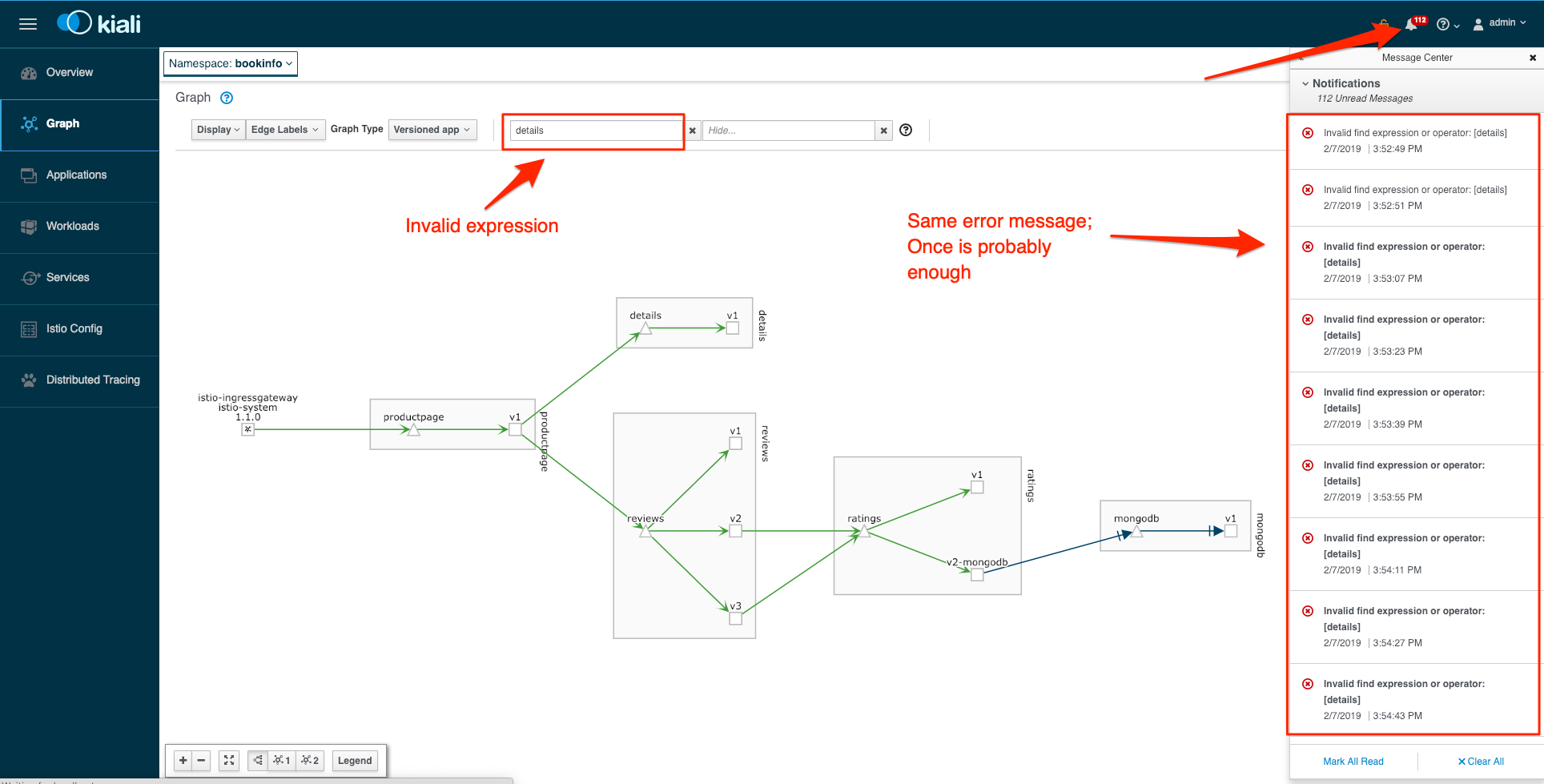Select the reviews v1 workload node
The width and height of the screenshot is (1544, 784).
click(736, 444)
